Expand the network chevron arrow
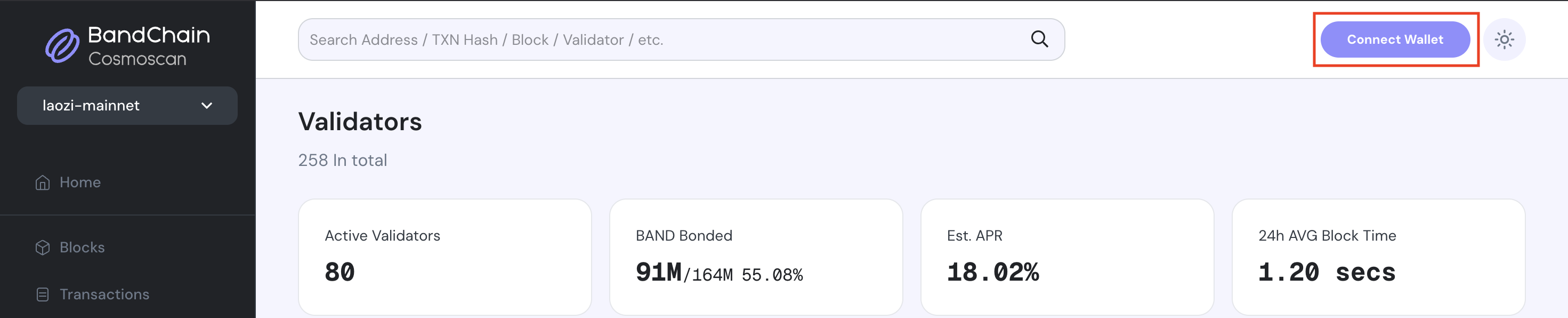 (206, 106)
